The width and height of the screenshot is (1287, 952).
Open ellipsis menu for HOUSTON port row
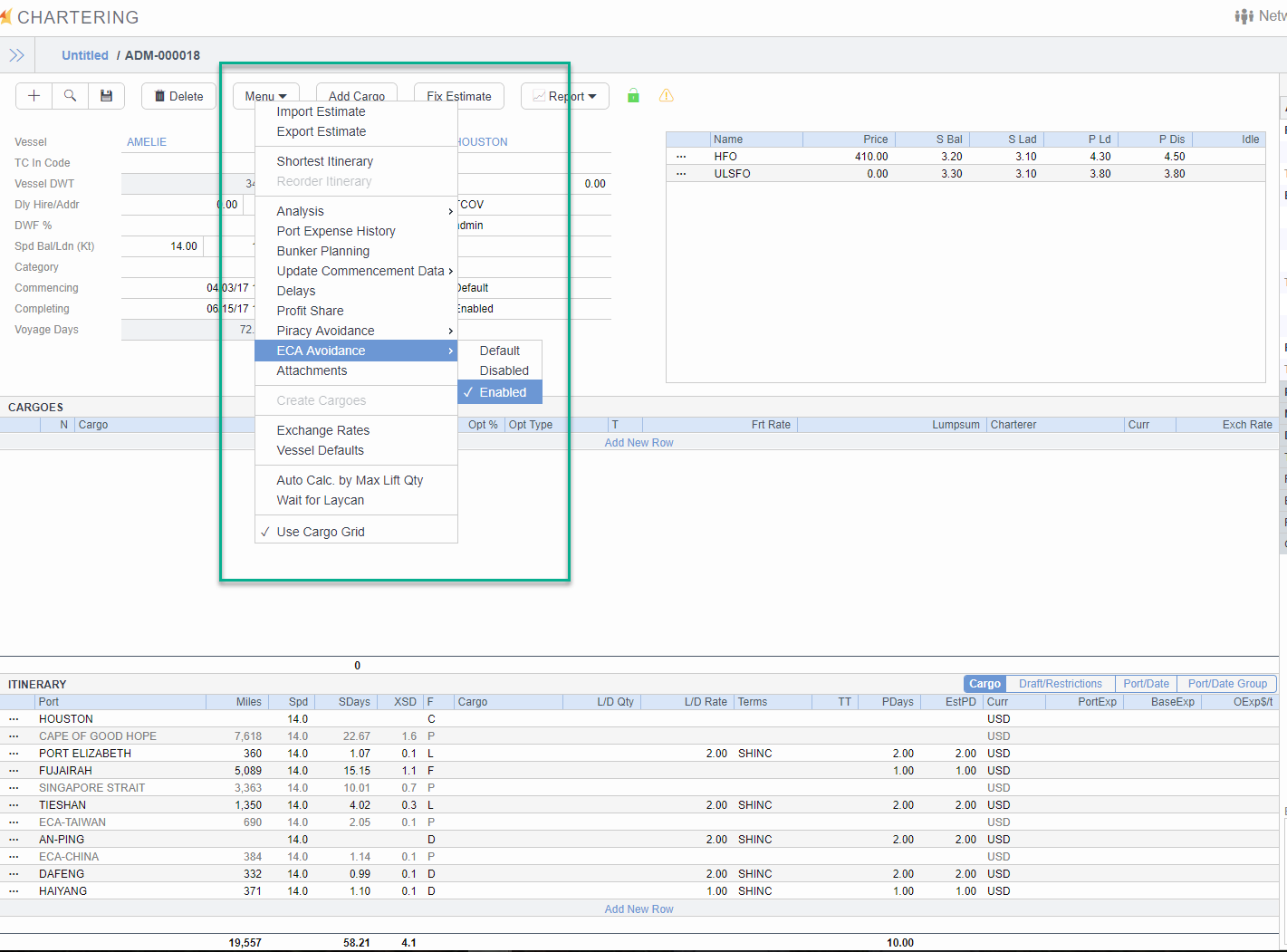[x=14, y=719]
